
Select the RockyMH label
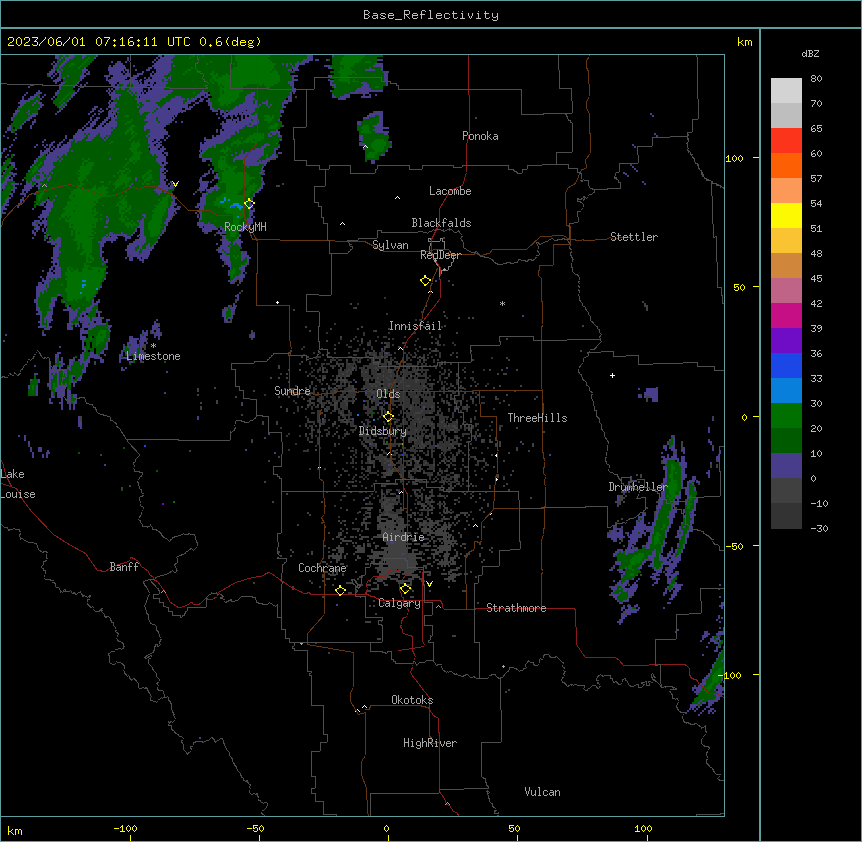pos(245,227)
